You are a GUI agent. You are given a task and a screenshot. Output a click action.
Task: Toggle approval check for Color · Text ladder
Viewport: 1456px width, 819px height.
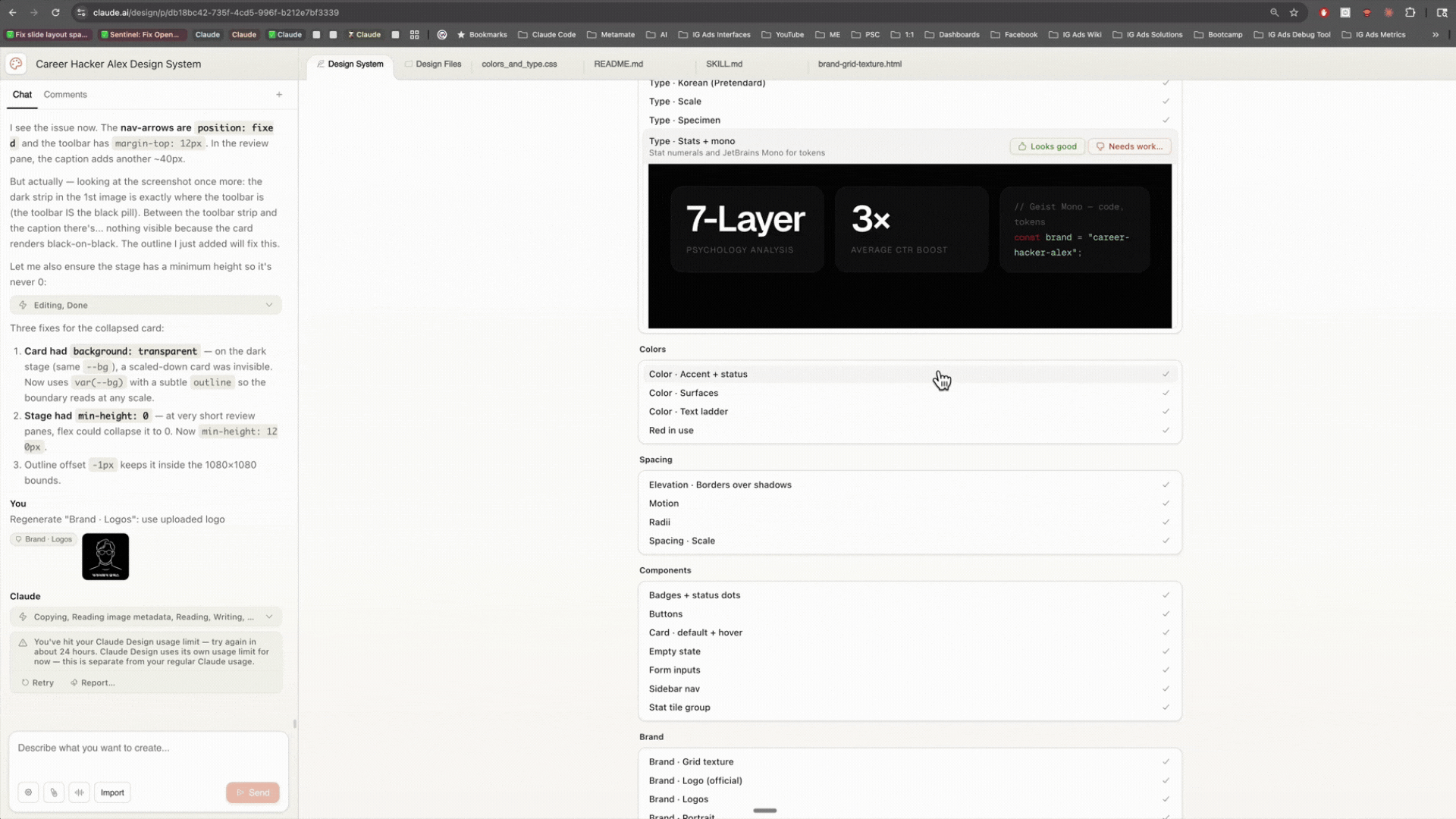pyautogui.click(x=1166, y=411)
